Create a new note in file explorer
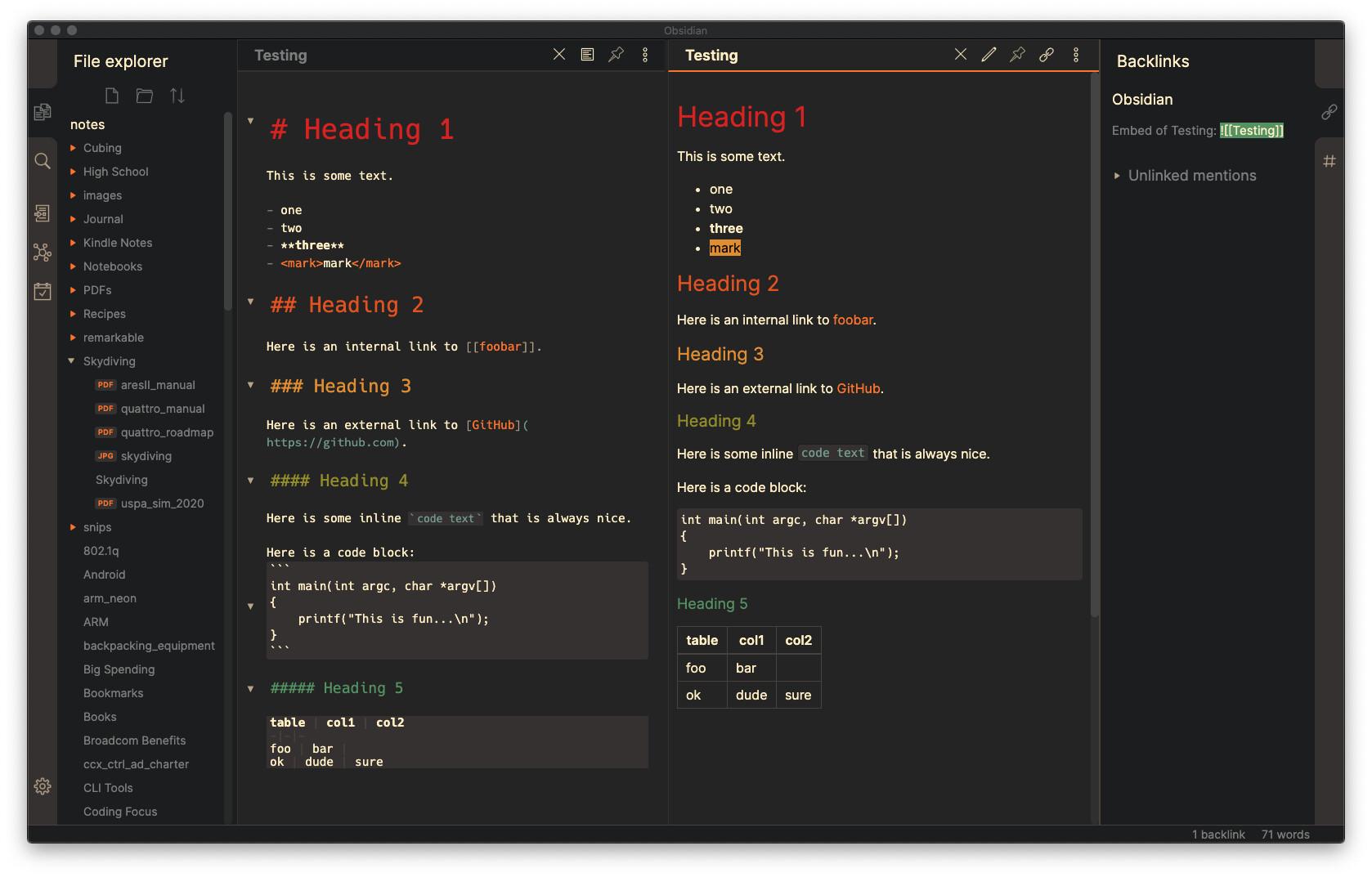 [112, 96]
